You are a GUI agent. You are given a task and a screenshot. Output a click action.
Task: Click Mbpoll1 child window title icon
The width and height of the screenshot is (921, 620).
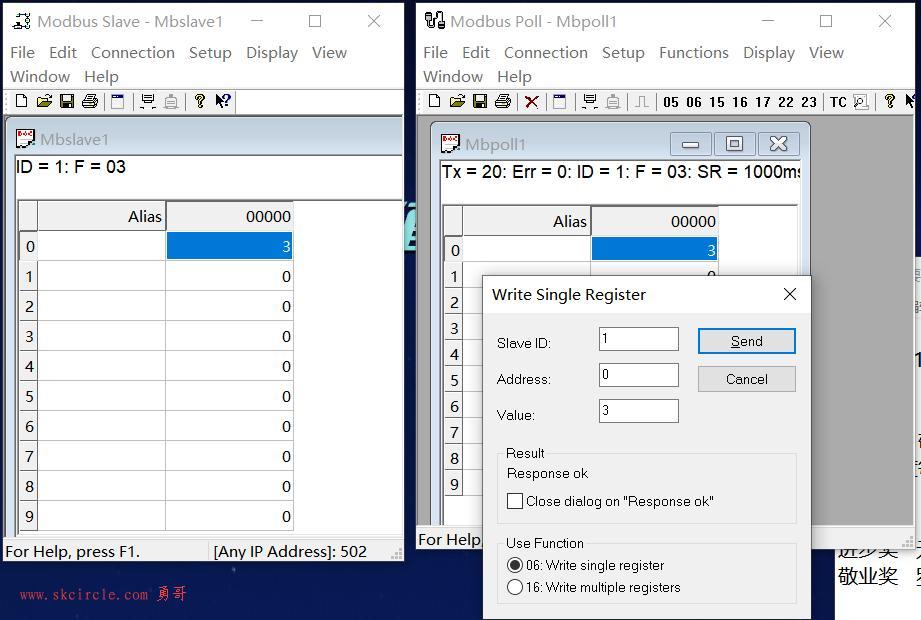(x=450, y=143)
